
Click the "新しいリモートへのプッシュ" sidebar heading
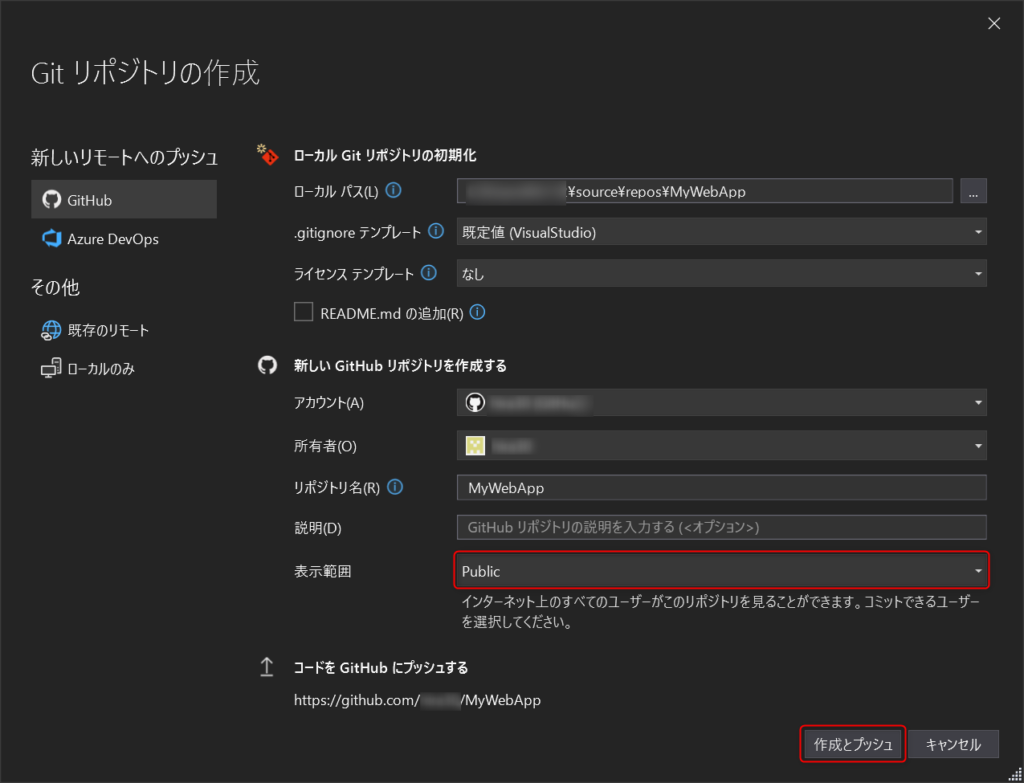[x=125, y=157]
